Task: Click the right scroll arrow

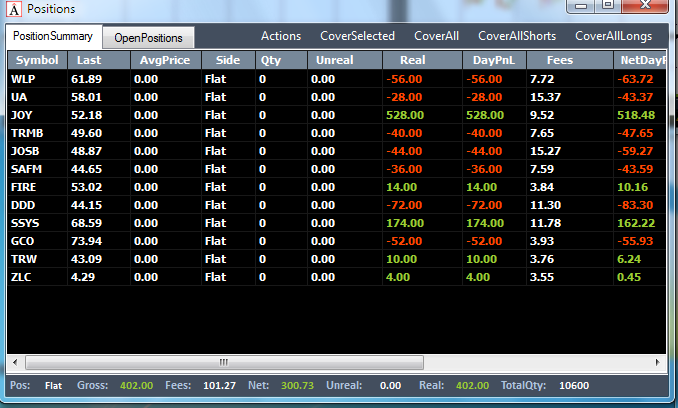Action: tap(658, 363)
